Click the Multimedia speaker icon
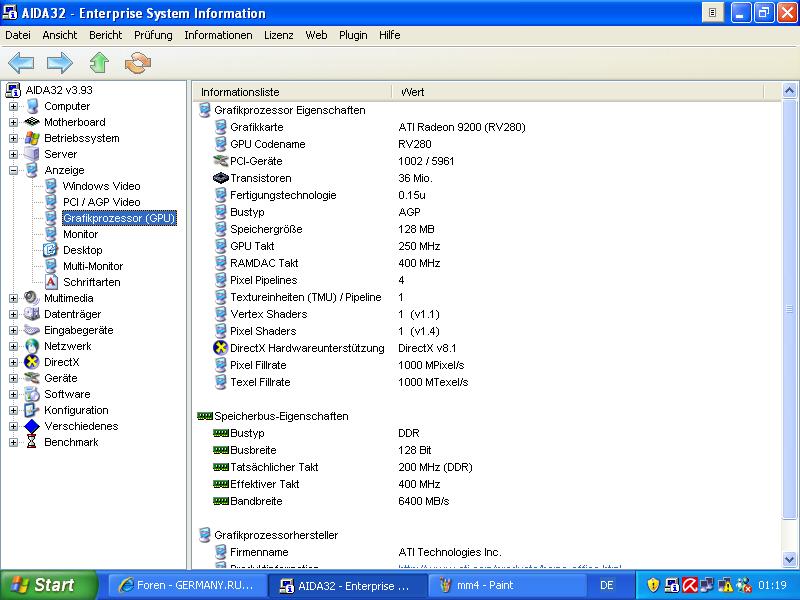Image resolution: width=800 pixels, height=600 pixels. tap(32, 298)
